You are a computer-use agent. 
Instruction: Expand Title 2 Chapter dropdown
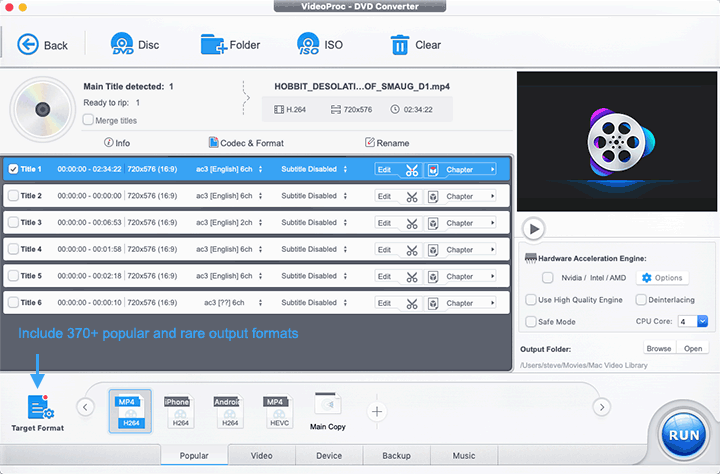pos(492,196)
